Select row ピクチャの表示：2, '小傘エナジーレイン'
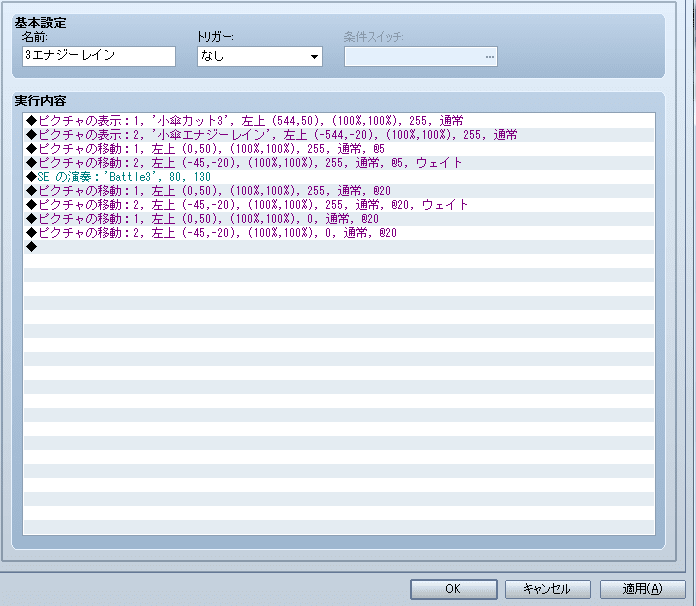 coord(339,135)
